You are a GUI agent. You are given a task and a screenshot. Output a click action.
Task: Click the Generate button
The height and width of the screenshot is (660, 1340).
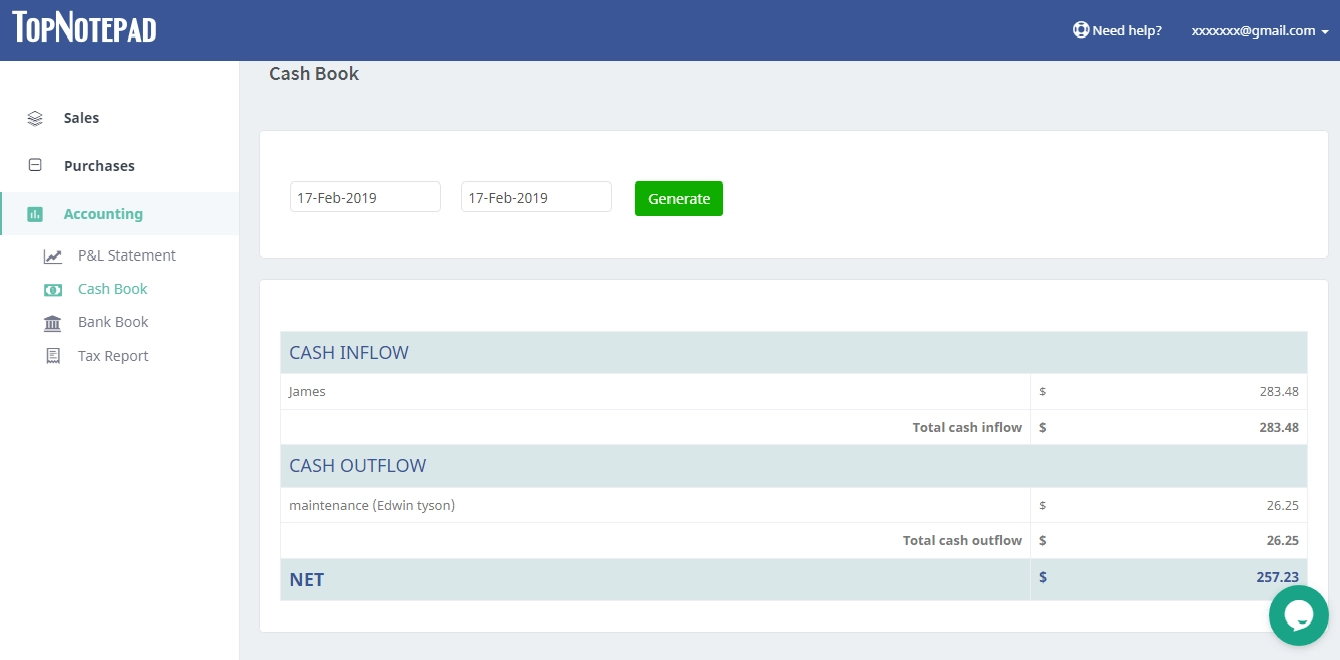coord(679,198)
